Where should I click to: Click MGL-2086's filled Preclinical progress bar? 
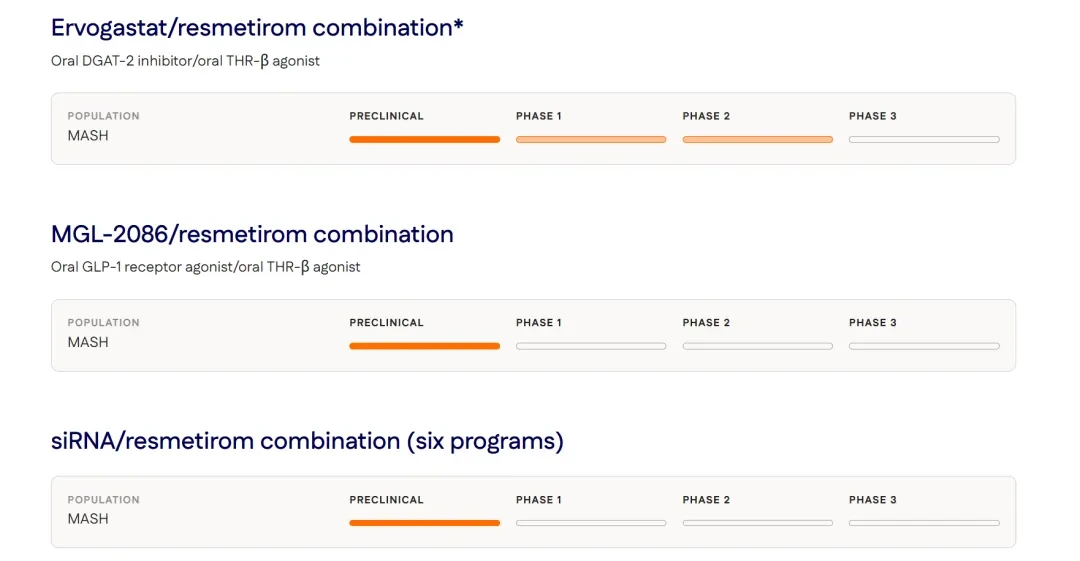(x=424, y=346)
